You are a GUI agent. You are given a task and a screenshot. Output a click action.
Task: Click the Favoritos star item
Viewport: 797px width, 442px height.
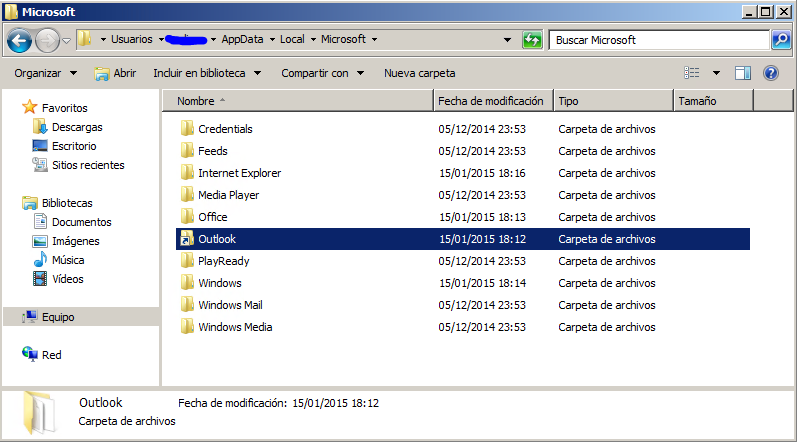(54, 108)
